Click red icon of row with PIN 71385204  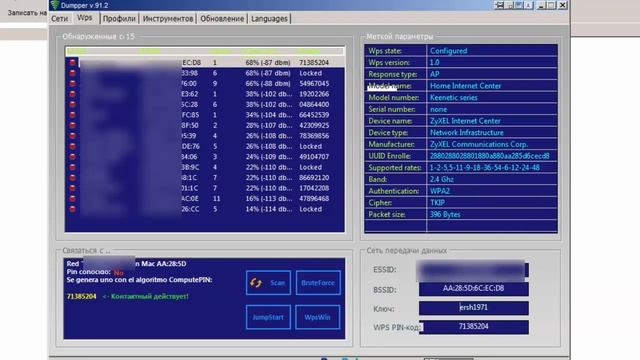coord(73,62)
